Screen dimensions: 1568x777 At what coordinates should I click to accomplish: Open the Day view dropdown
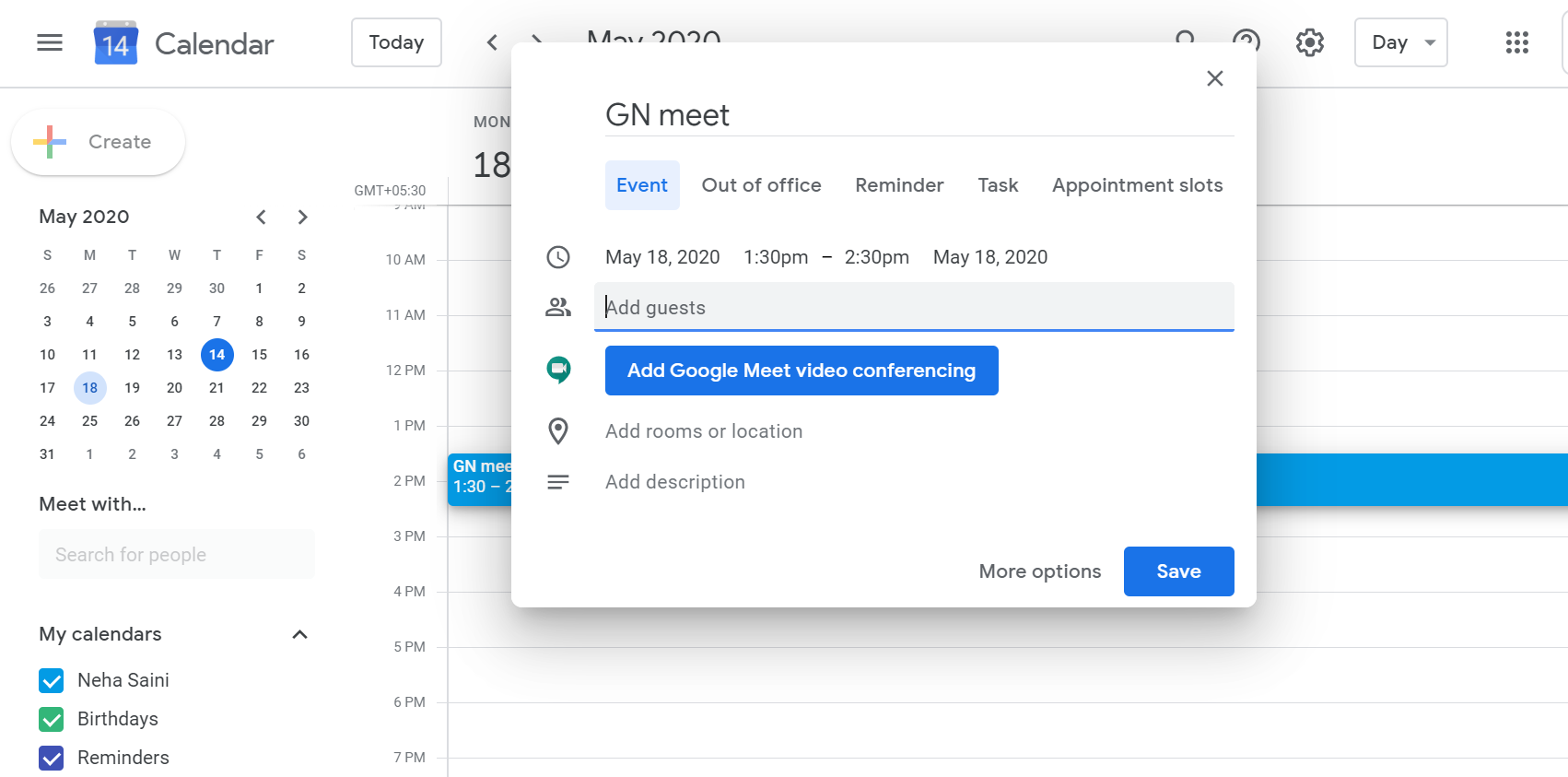click(1400, 42)
